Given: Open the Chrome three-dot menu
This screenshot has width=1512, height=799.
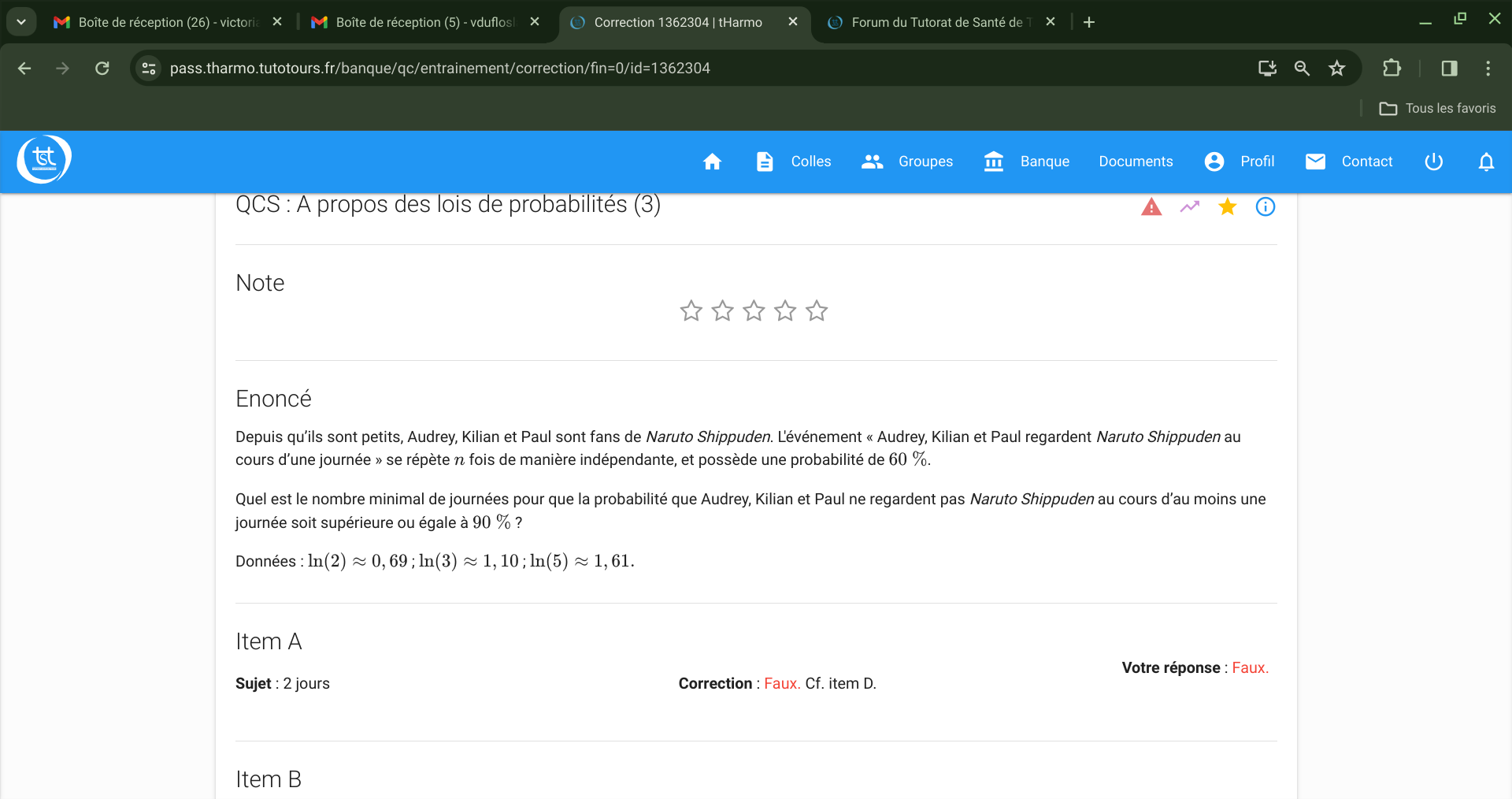Looking at the screenshot, I should click(1488, 69).
